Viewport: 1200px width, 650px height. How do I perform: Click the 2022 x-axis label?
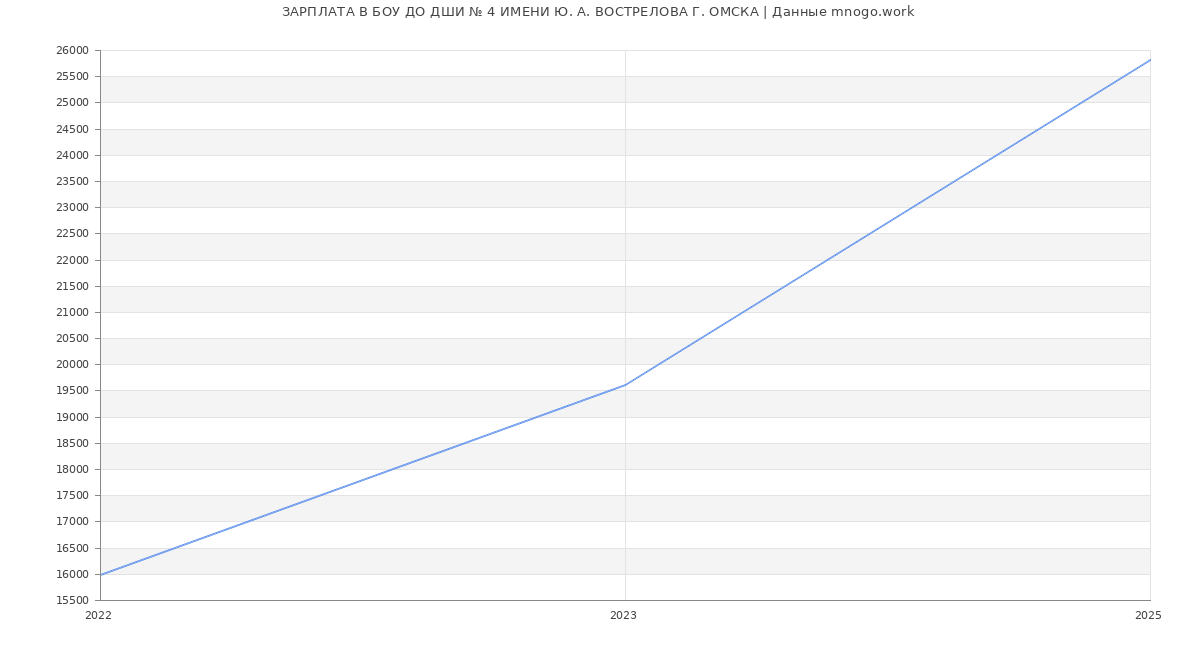click(x=99, y=616)
